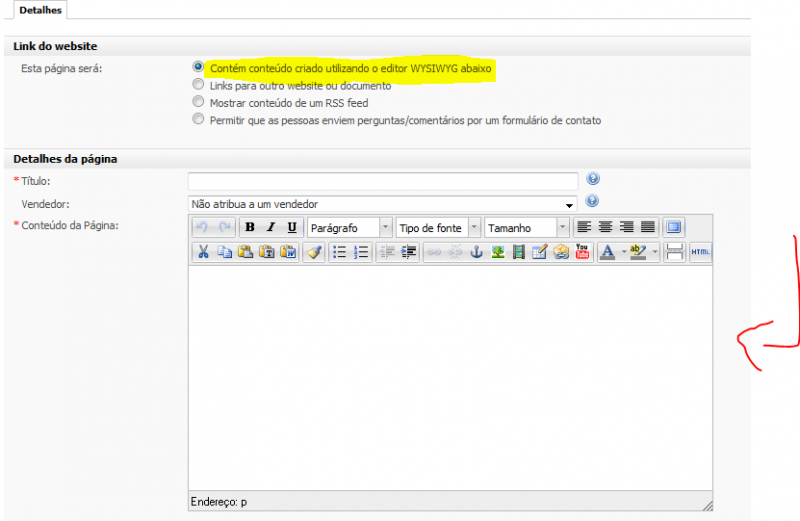The width and height of the screenshot is (800, 521).
Task: Paste as plain text
Action: [x=267, y=252]
